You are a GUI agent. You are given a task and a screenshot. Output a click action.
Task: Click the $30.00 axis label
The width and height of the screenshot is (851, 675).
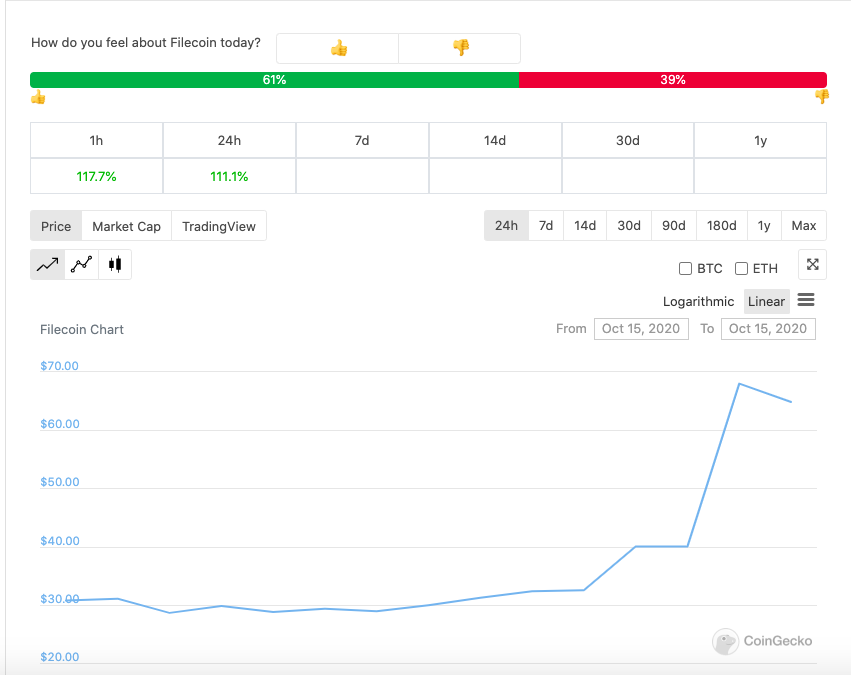60,599
